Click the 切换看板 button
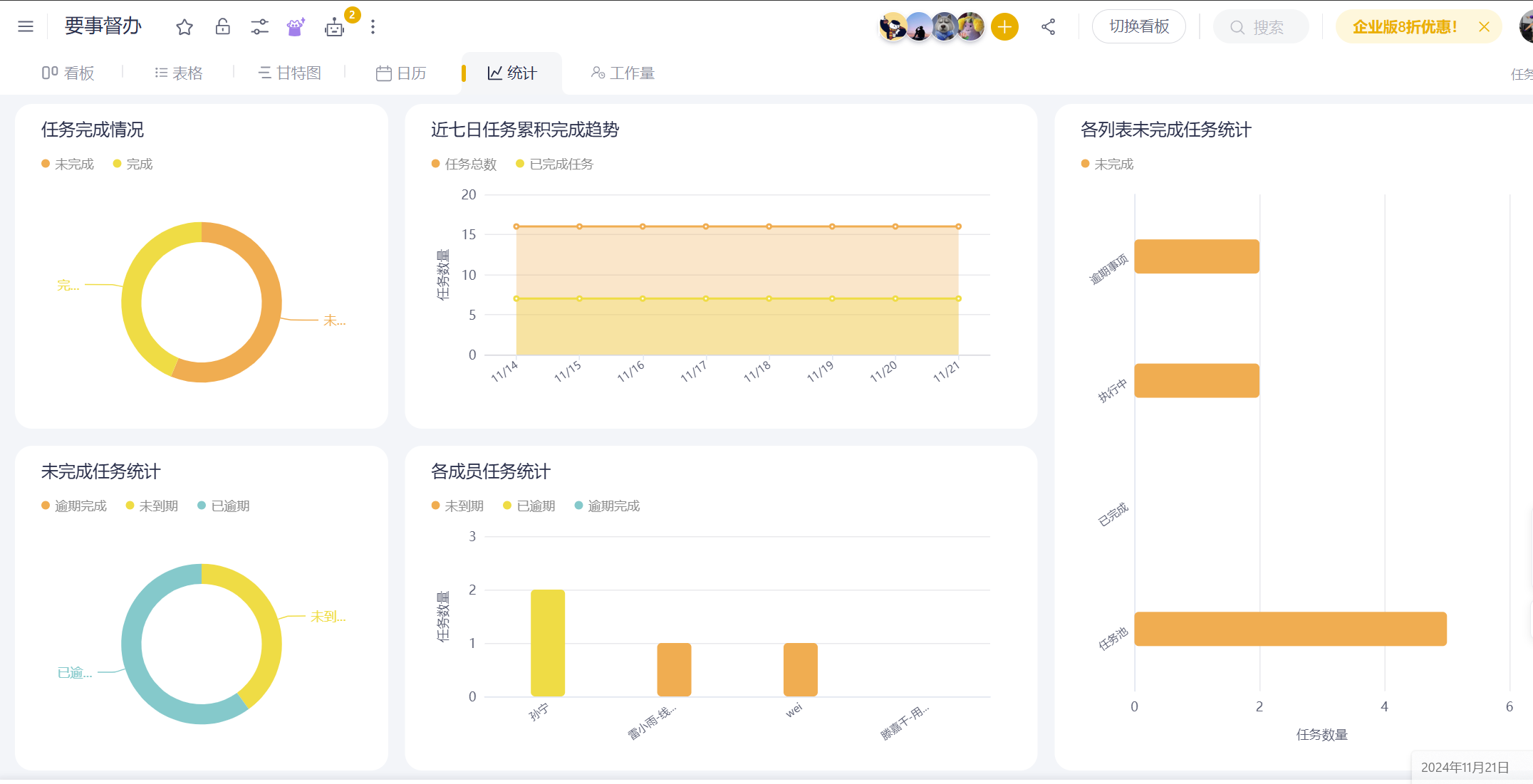 pos(1138,26)
